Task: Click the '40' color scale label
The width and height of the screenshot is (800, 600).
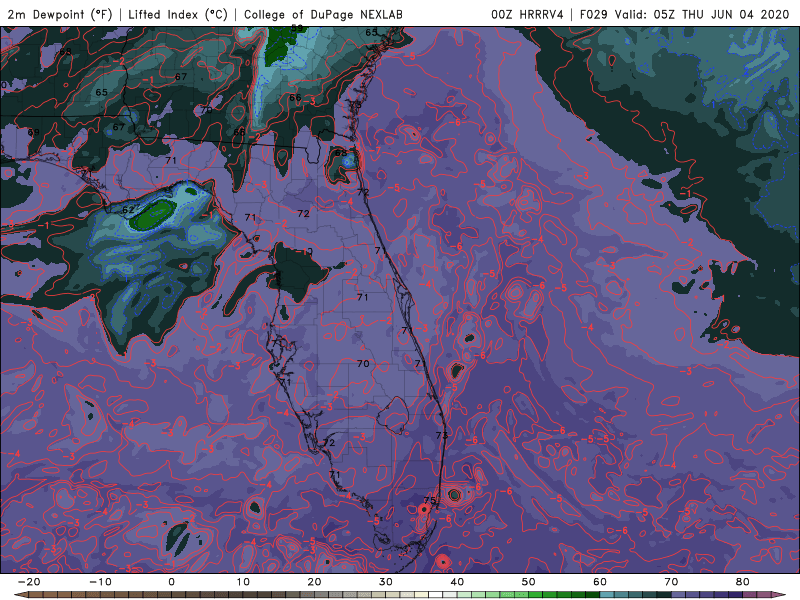Action: pyautogui.click(x=457, y=582)
